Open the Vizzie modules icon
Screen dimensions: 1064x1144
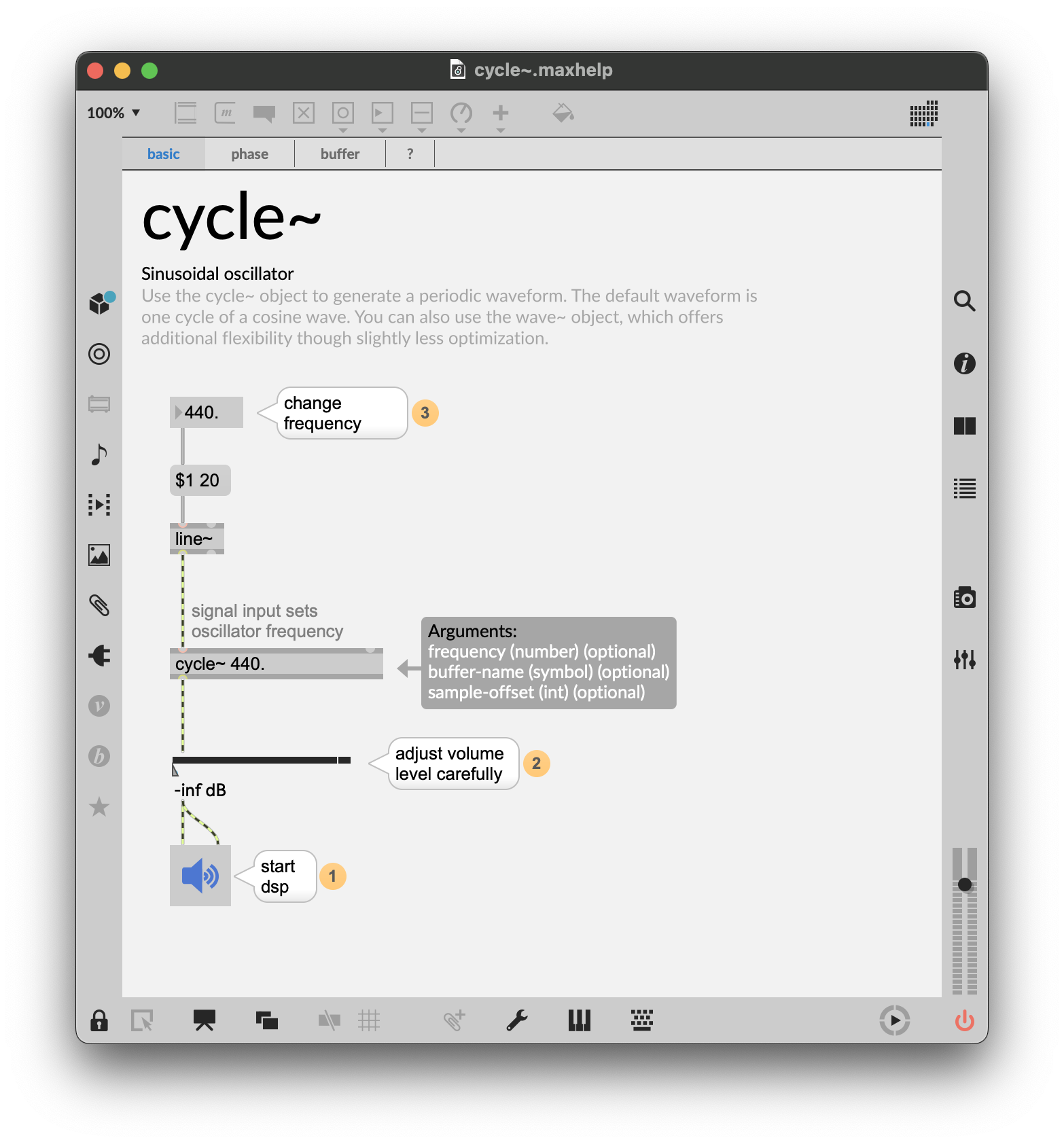click(99, 706)
